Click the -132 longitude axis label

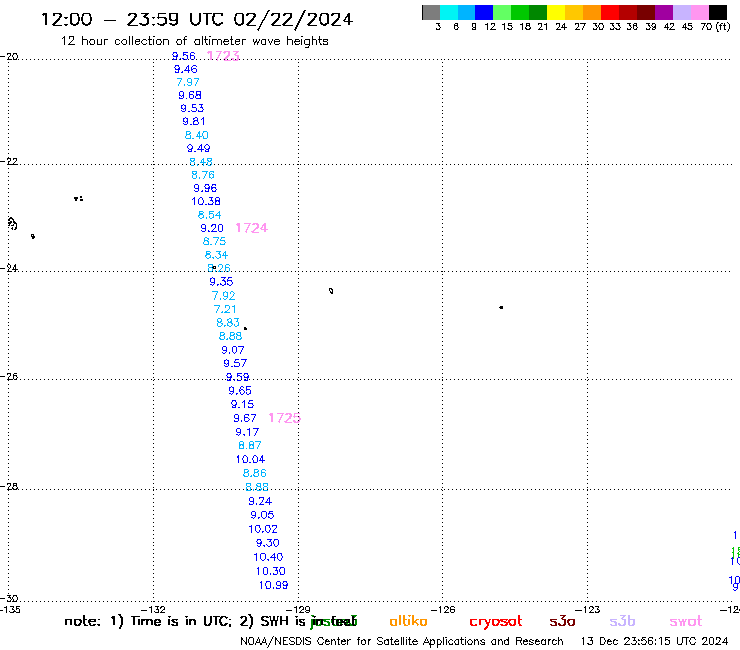click(154, 609)
